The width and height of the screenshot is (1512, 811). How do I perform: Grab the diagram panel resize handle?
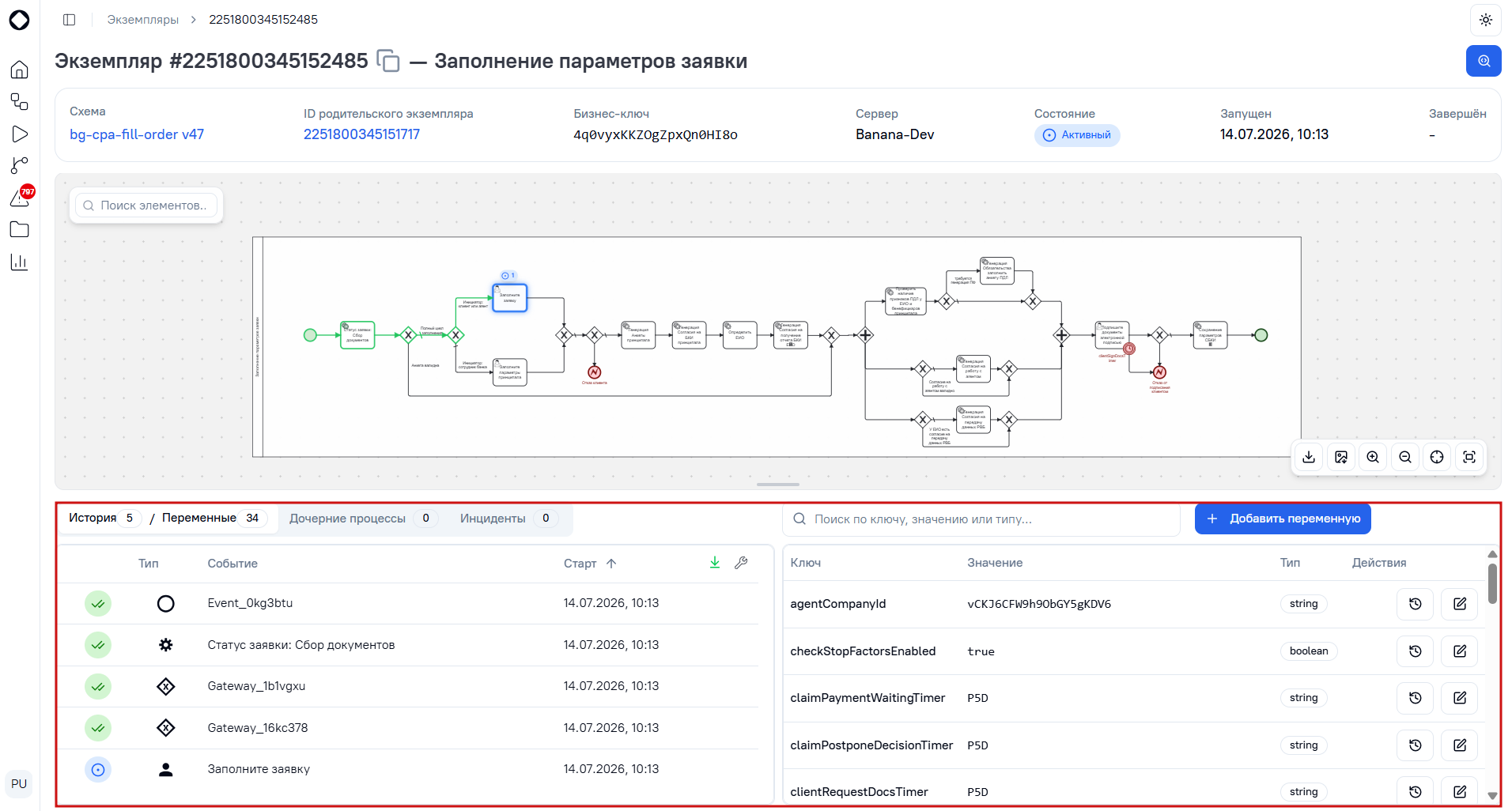coord(778,485)
